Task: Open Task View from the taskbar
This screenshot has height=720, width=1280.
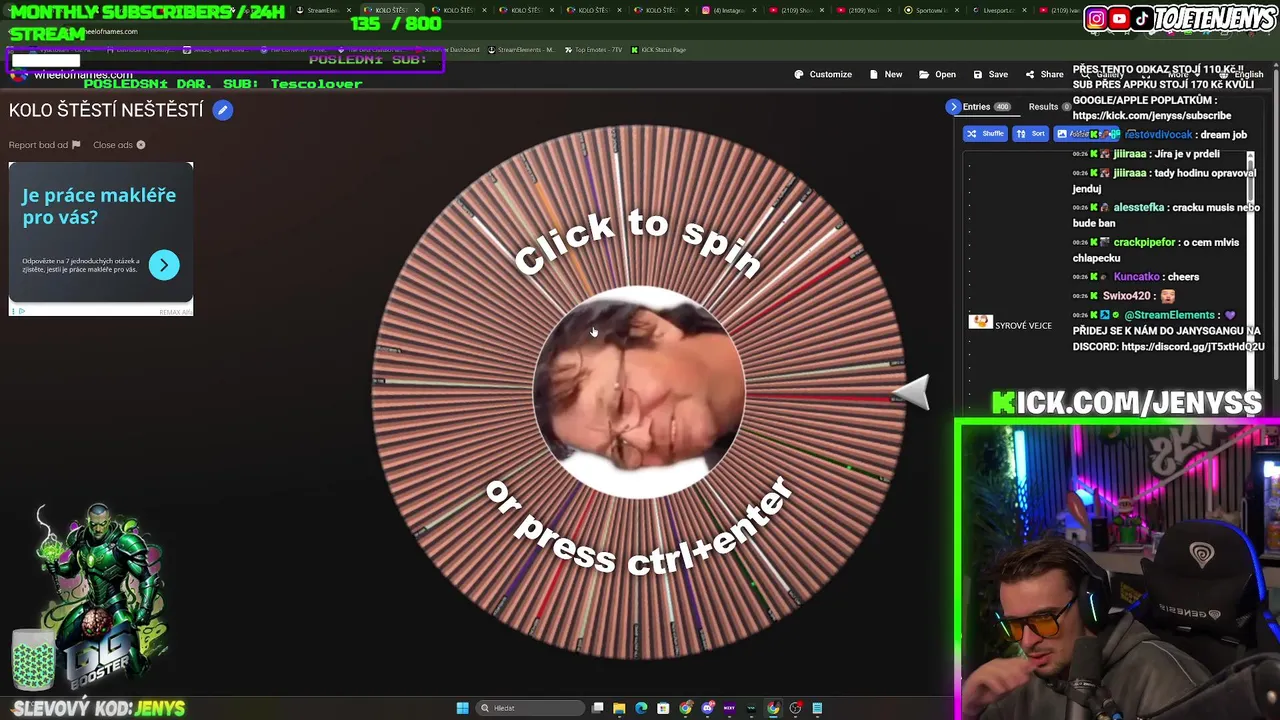Action: 597,708
